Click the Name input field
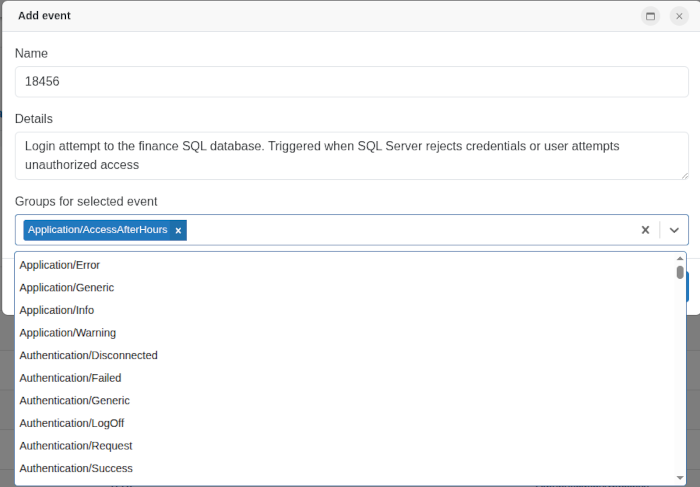 tap(351, 82)
